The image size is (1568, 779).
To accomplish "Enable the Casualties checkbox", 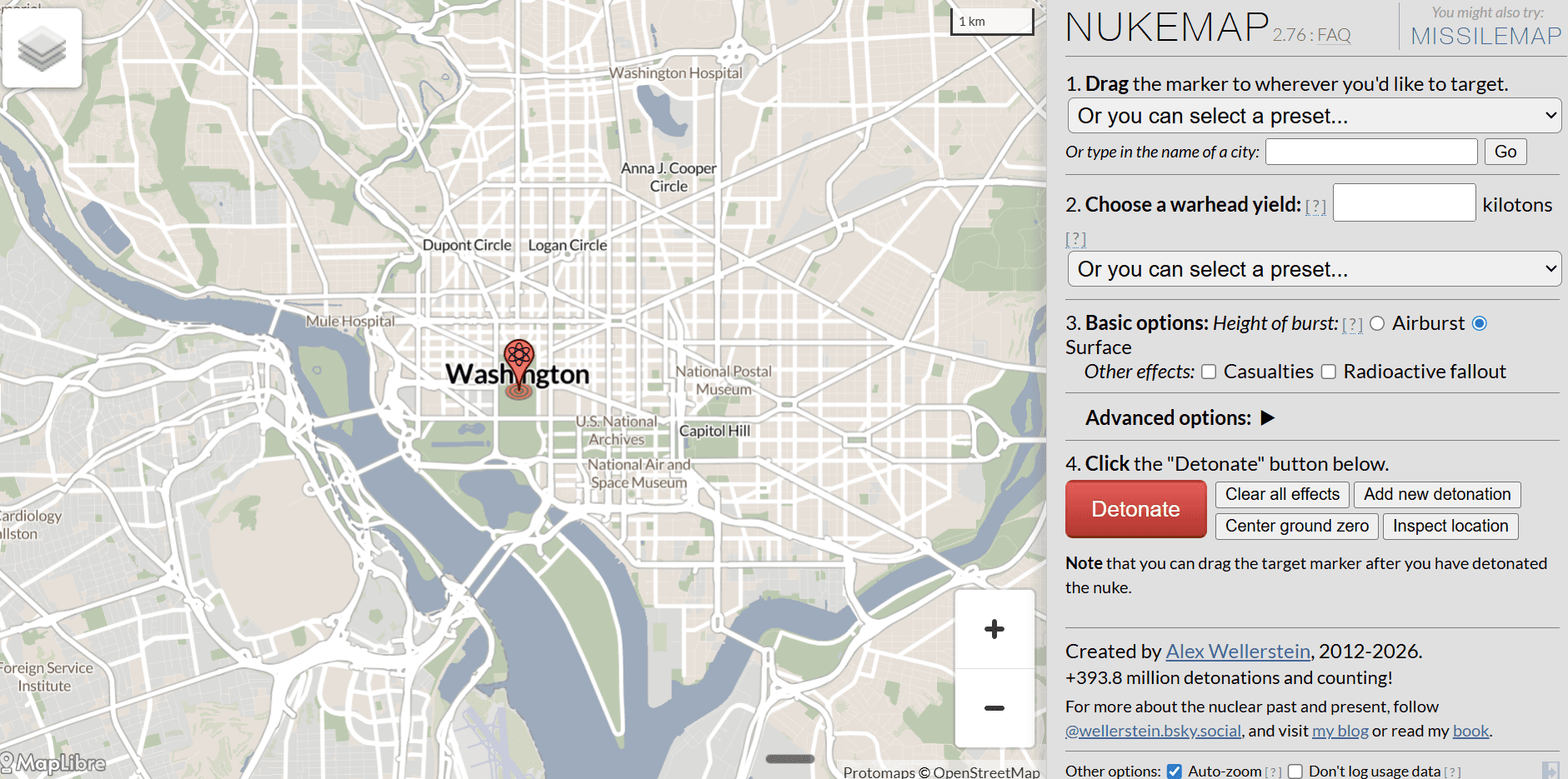I will point(1209,372).
